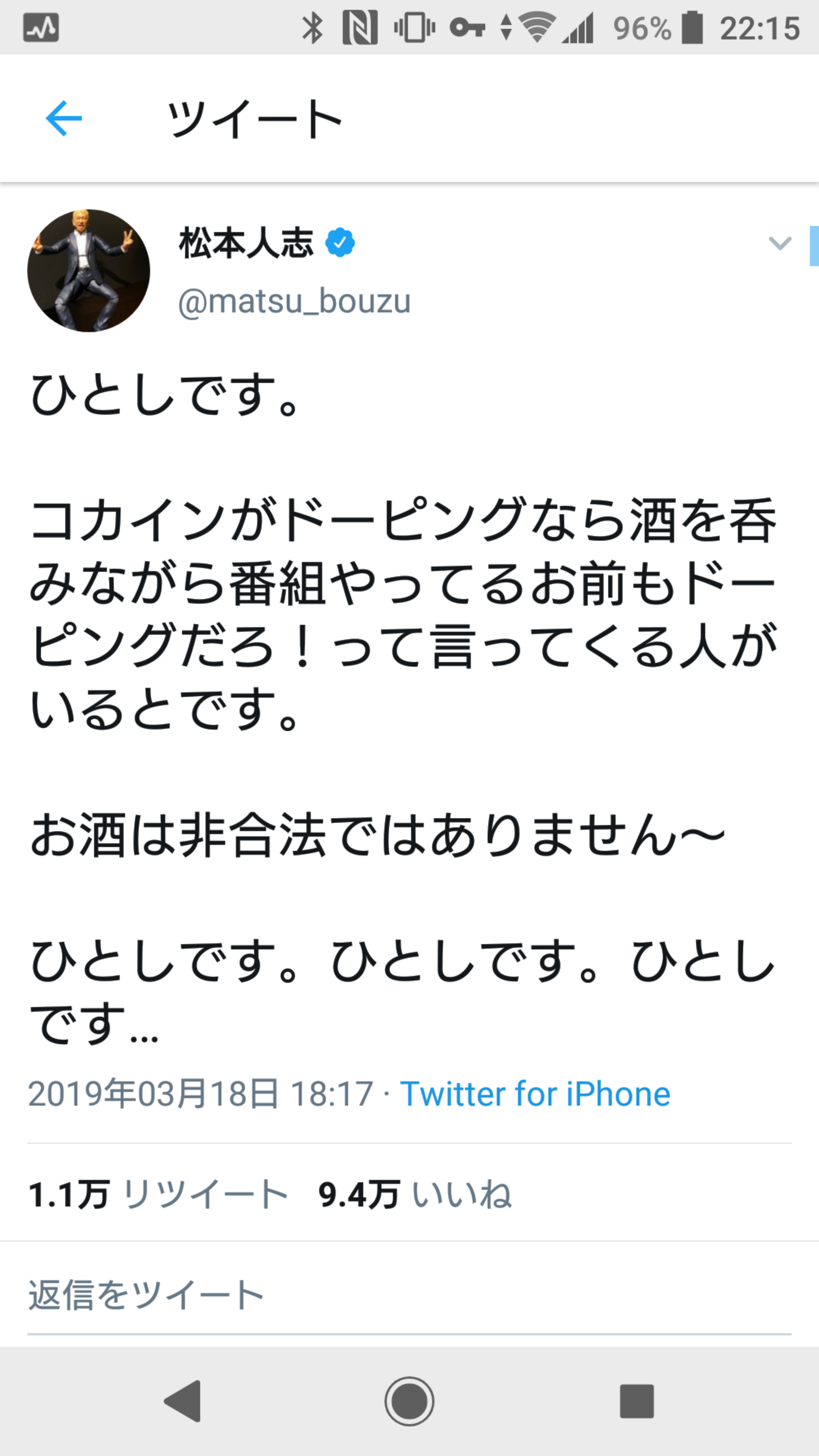Tap the Bluetooth status bar icon
The width and height of the screenshot is (819, 1456).
(x=312, y=28)
